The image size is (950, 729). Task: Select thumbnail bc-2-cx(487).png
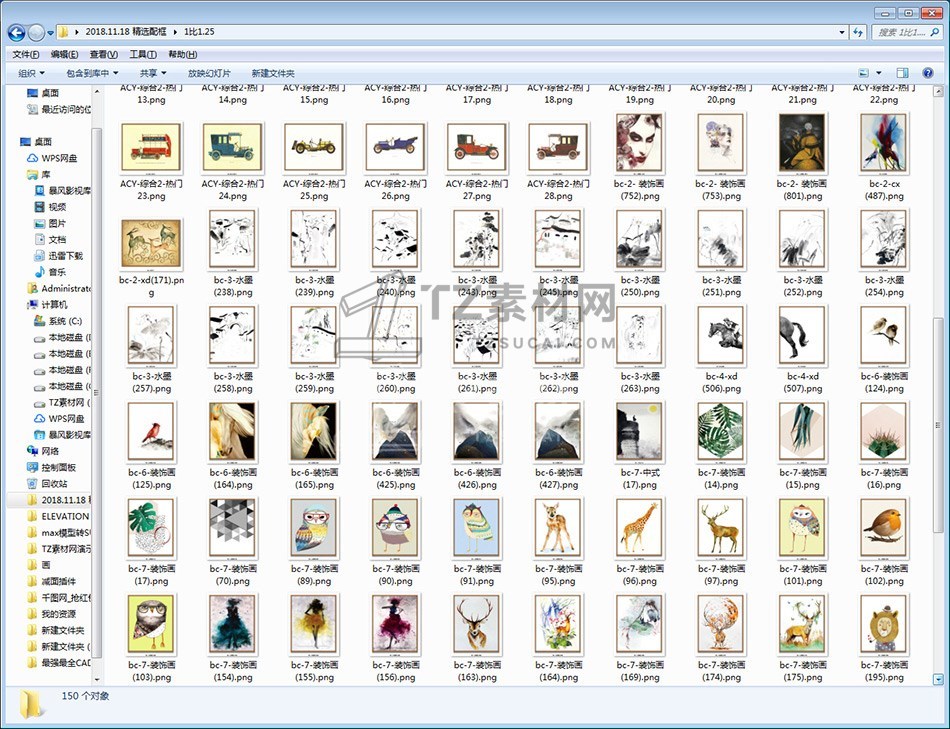tap(884, 143)
